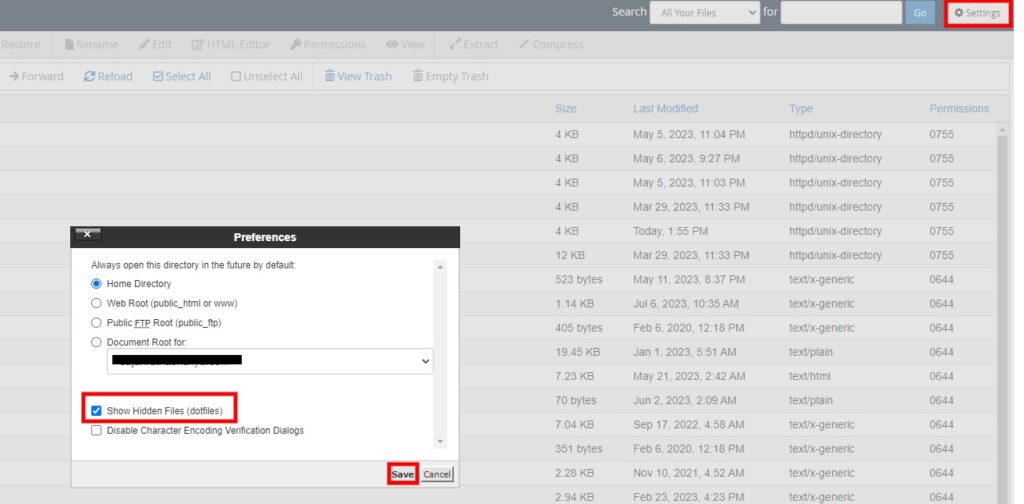Image resolution: width=1024 pixels, height=504 pixels.
Task: Click the 'Jan 1, 2023, 5:51 AM' cell
Action: point(684,352)
